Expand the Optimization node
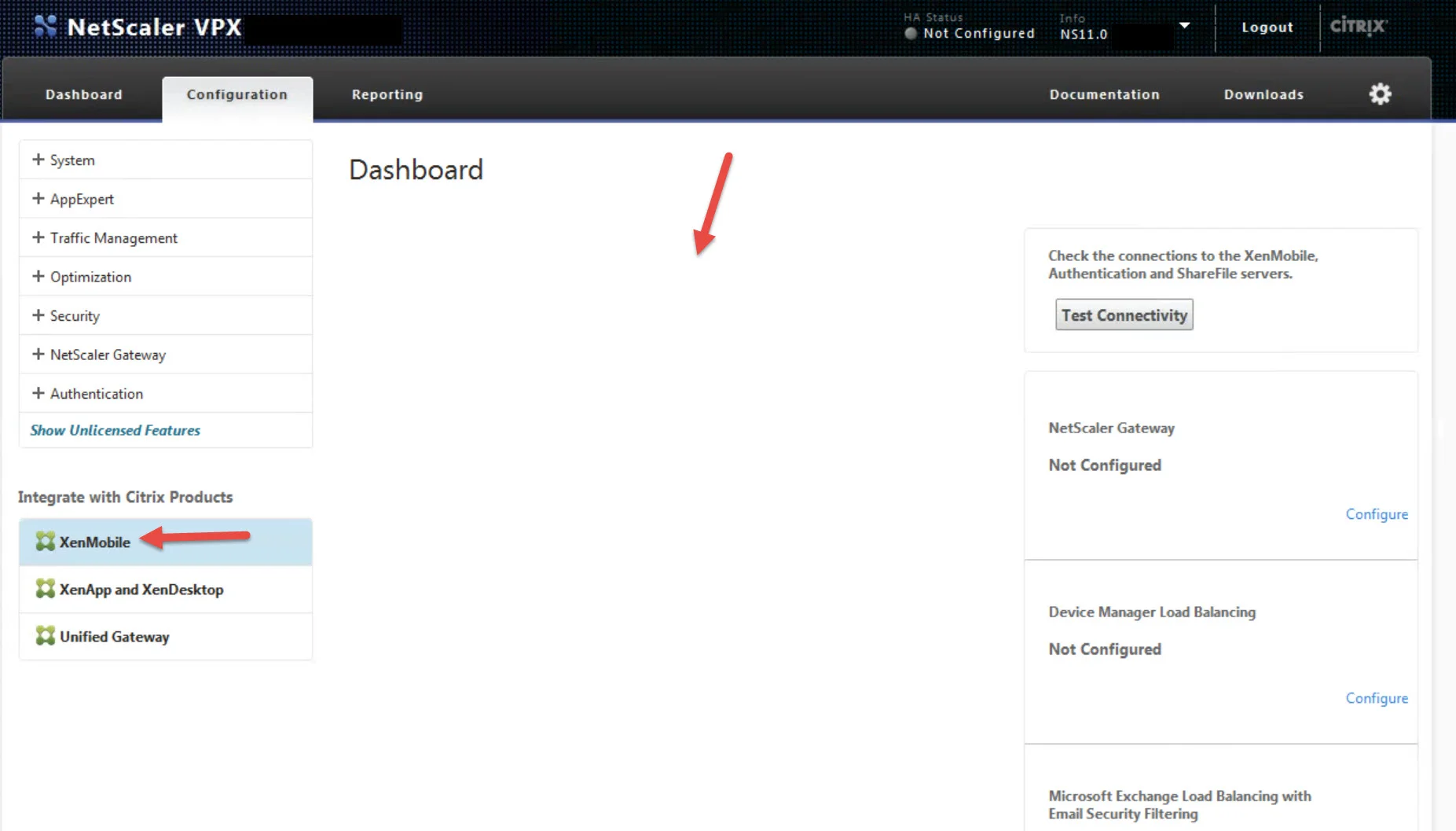 [x=38, y=277]
